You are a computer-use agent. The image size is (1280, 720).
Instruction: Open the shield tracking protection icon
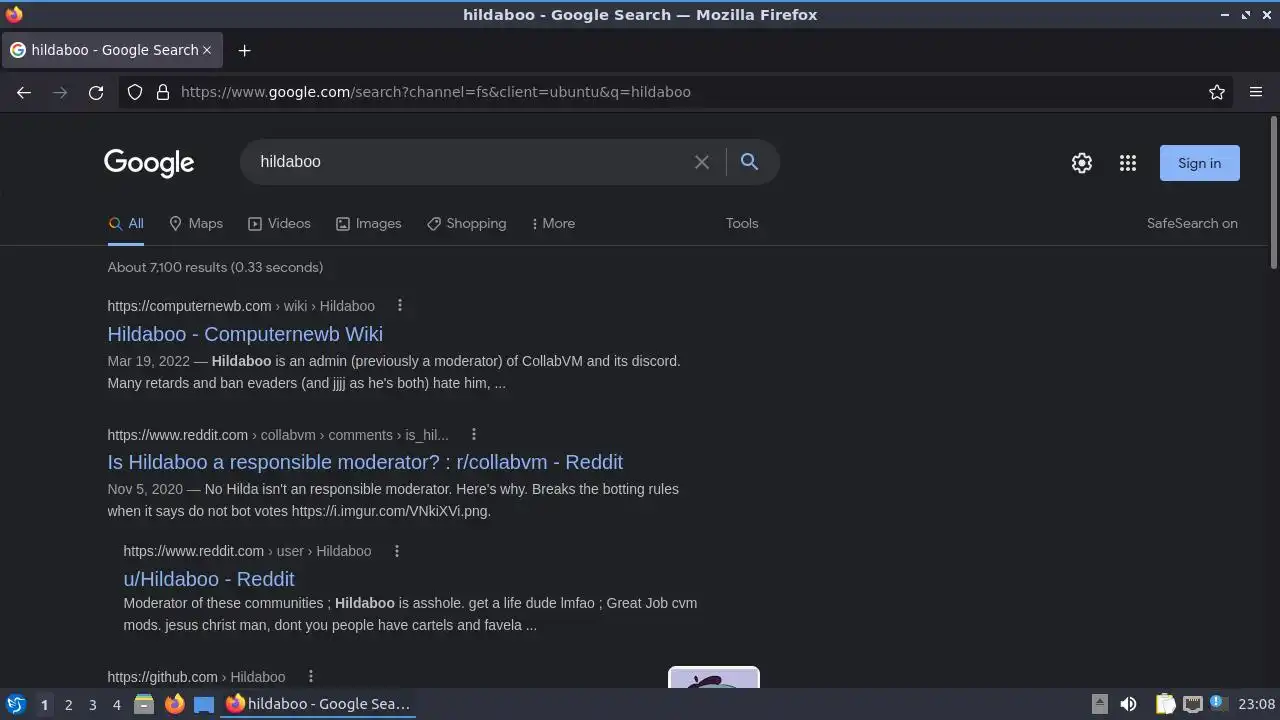[135, 92]
